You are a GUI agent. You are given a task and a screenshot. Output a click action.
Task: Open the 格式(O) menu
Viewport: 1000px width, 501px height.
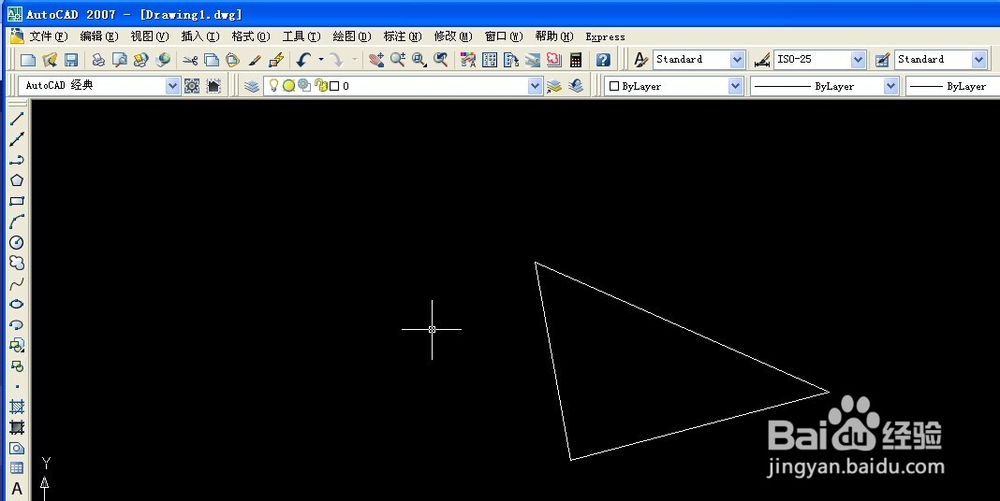(251, 36)
